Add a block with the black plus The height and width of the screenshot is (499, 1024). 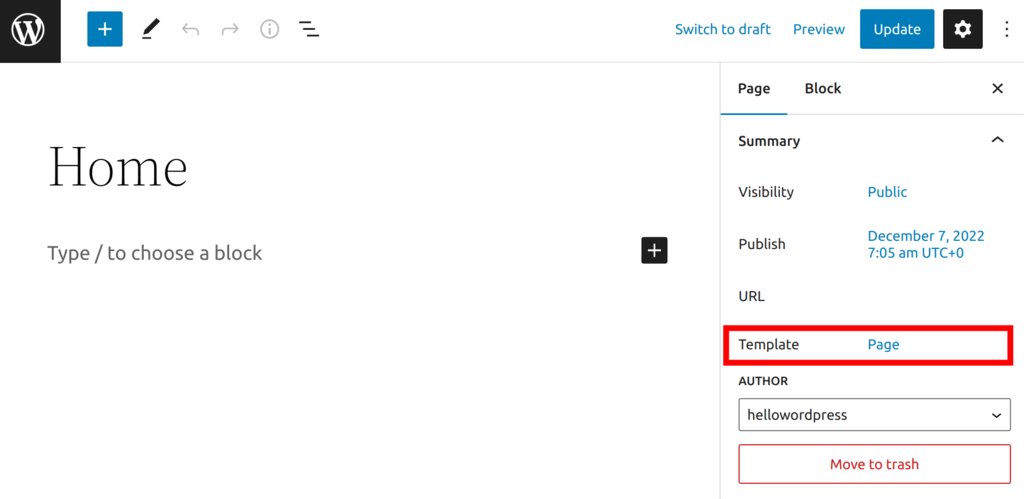pos(654,250)
